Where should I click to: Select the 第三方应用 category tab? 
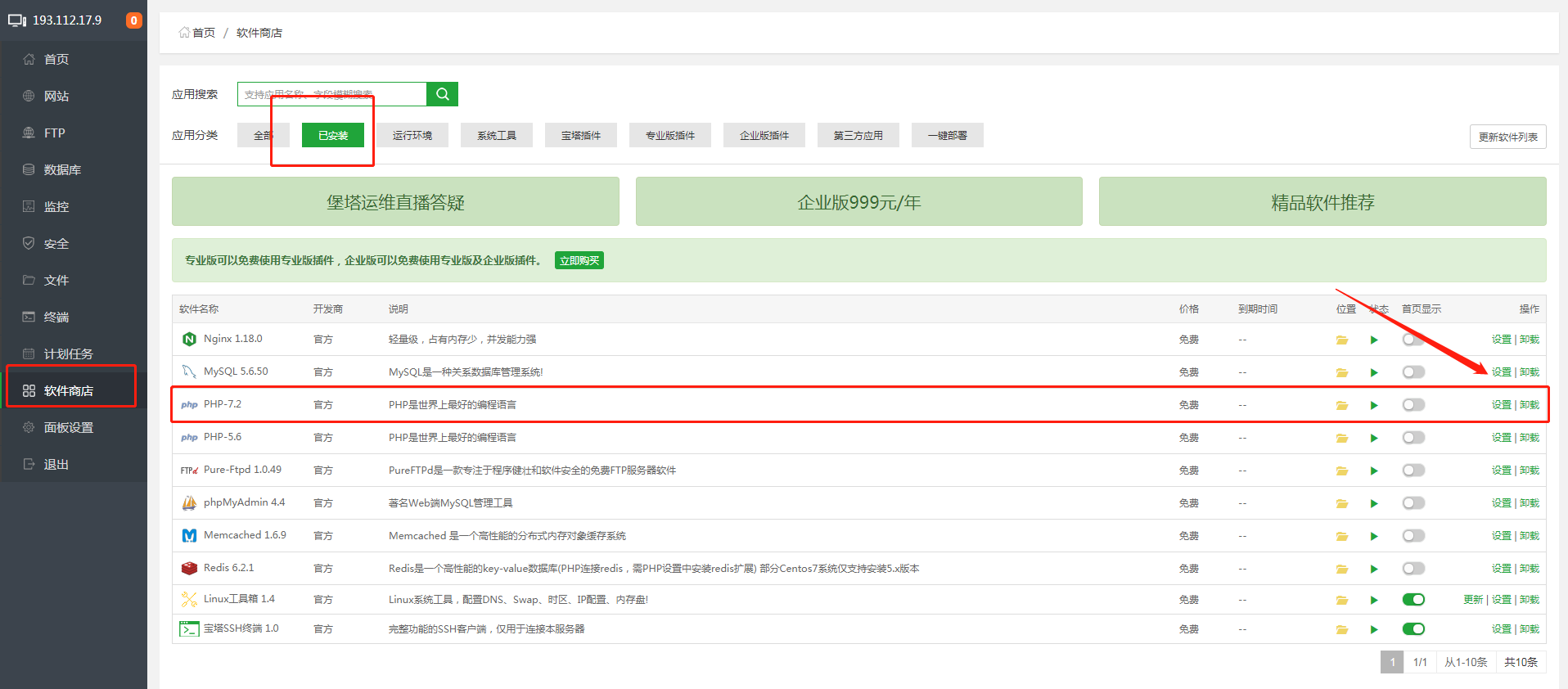(x=858, y=135)
